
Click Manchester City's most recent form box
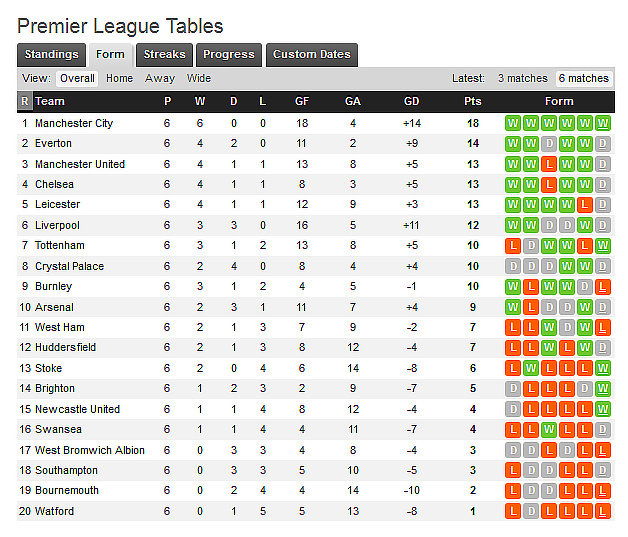[x=602, y=123]
